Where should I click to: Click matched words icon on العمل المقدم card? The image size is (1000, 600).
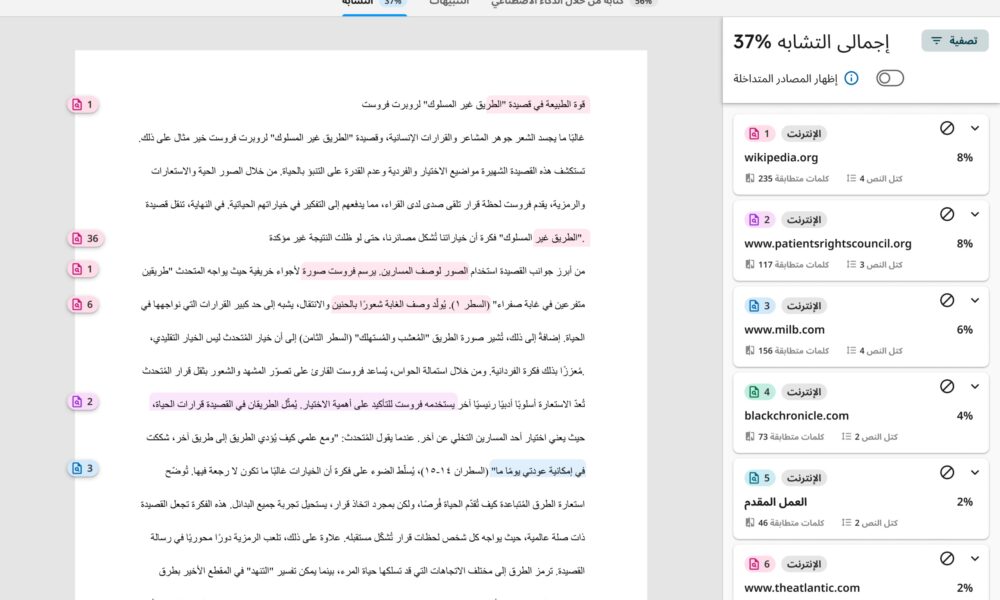pyautogui.click(x=750, y=523)
